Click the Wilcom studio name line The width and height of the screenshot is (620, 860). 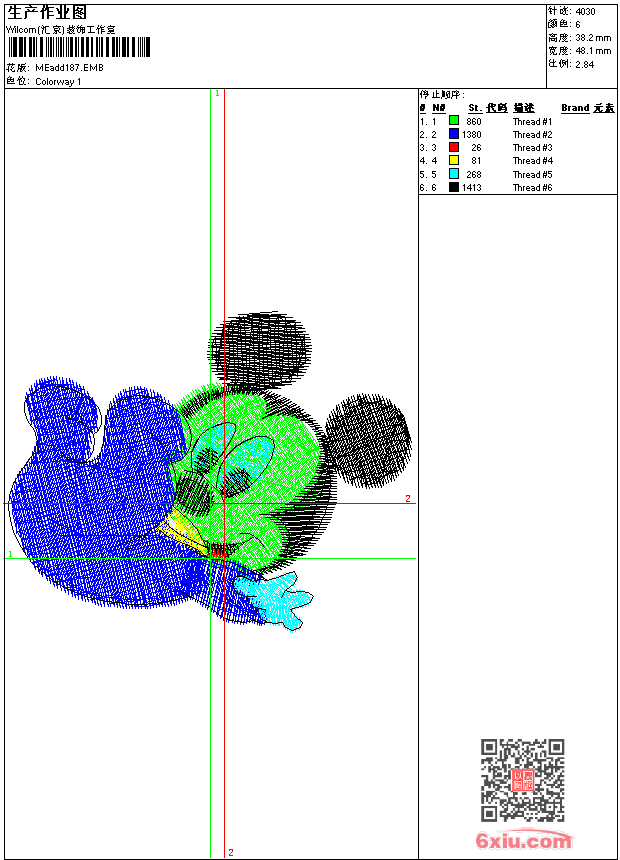pos(61,30)
